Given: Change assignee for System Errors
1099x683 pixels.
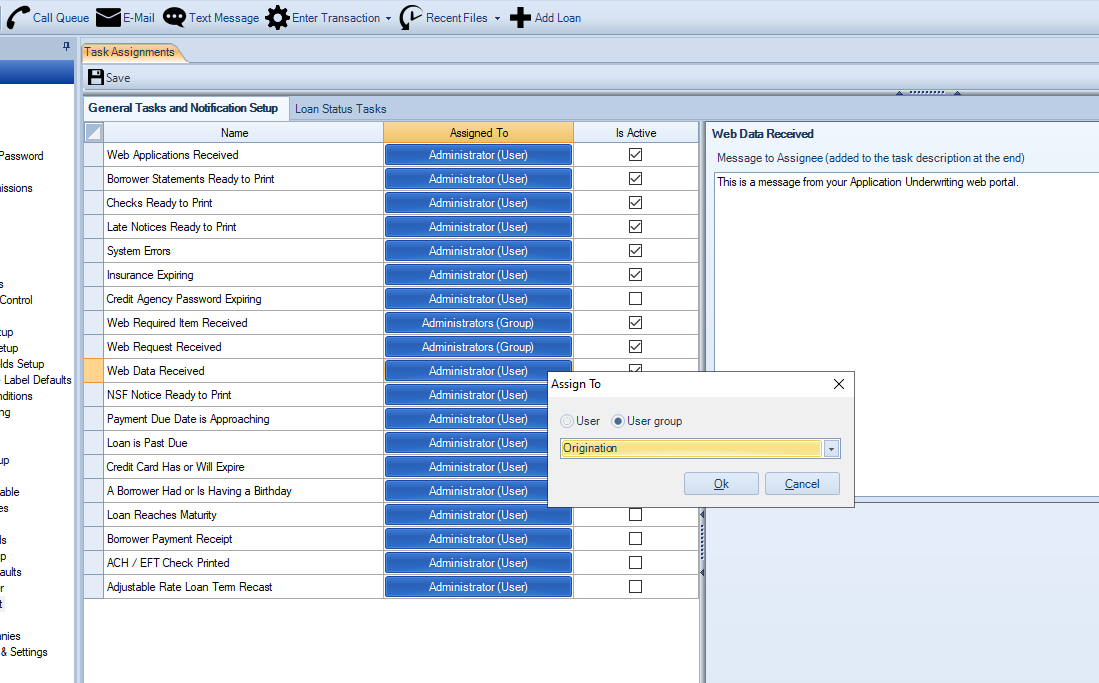Looking at the screenshot, I should tap(479, 250).
